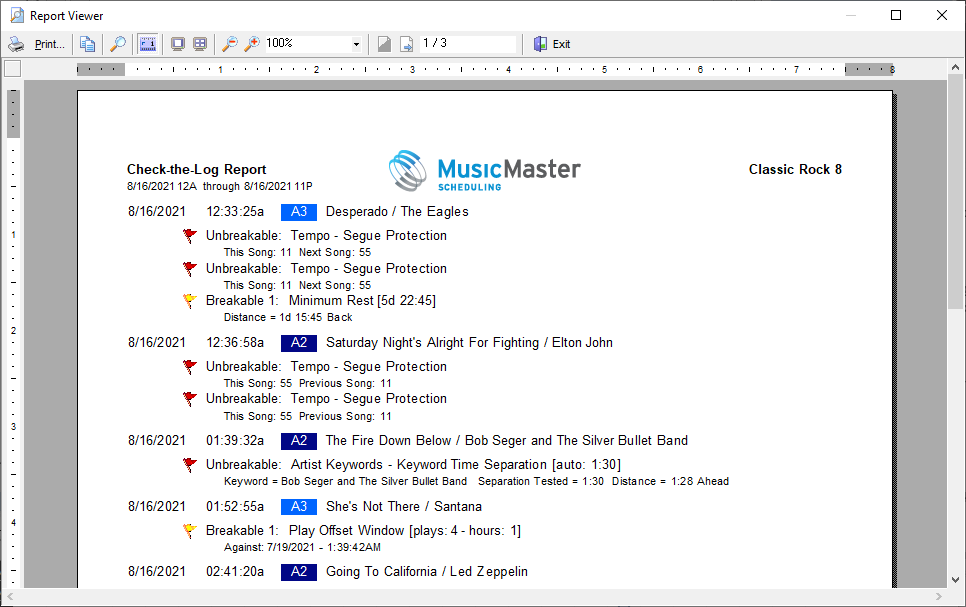Select 'The Fire Down Below / Bob Seger' text

pos(426,441)
